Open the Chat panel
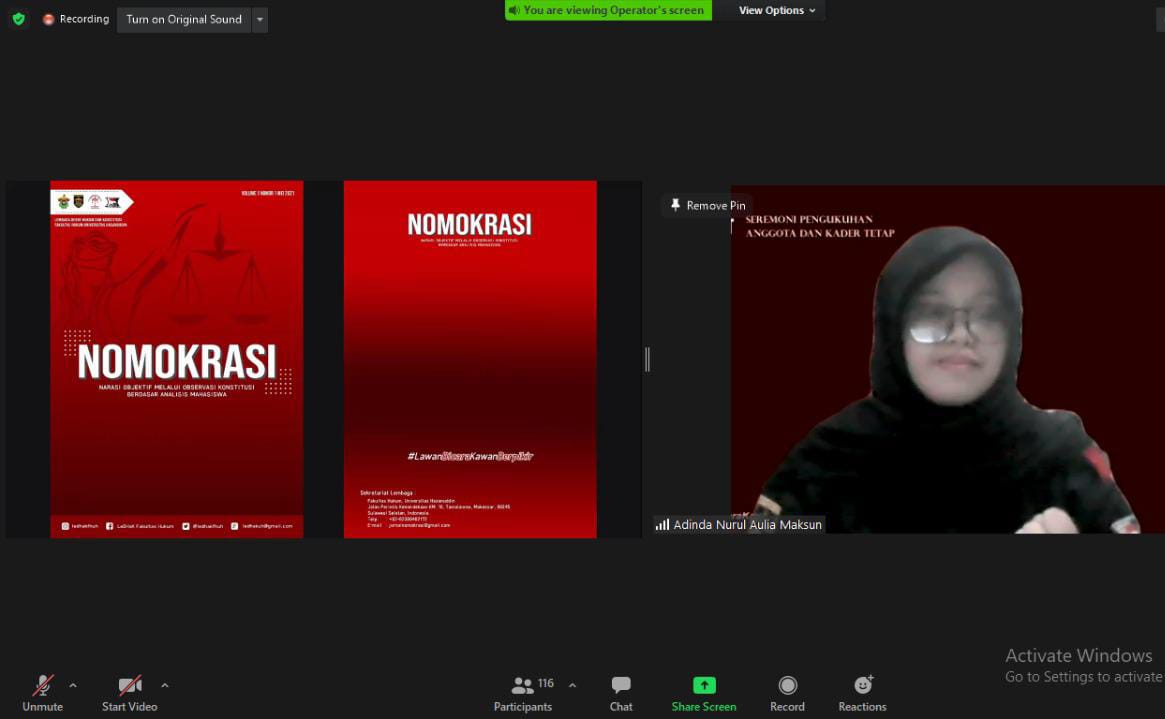 click(x=621, y=694)
